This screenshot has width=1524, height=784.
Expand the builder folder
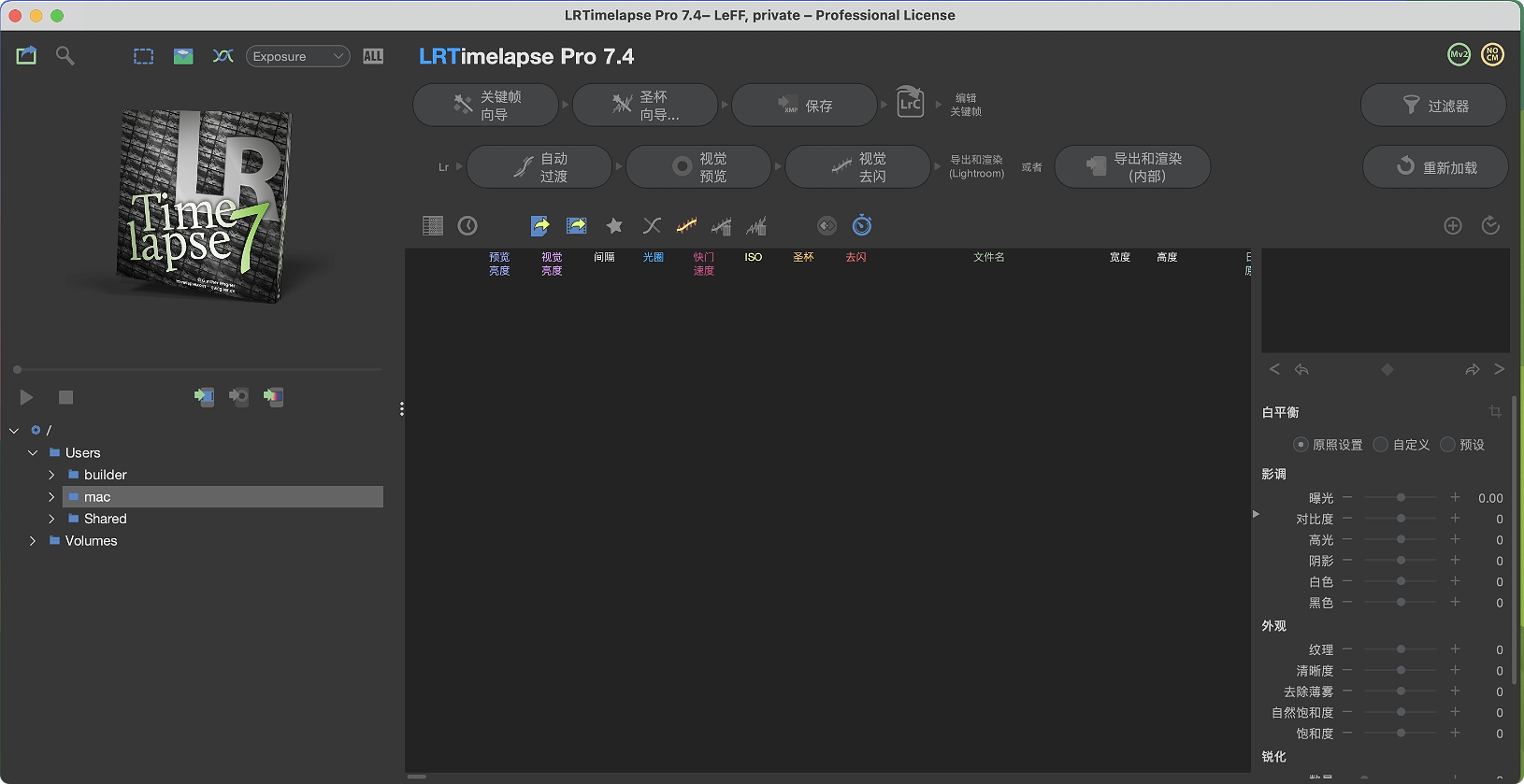pos(51,475)
